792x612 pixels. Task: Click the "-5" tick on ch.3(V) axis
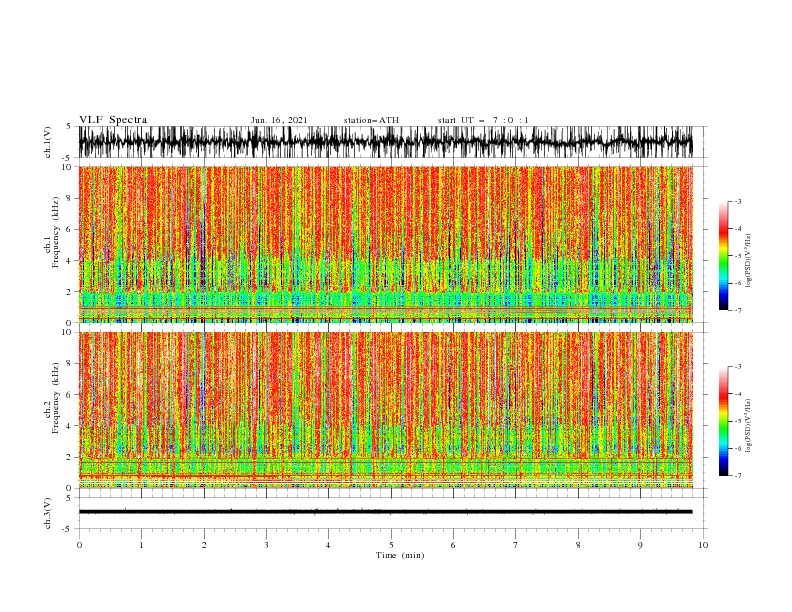(67, 529)
